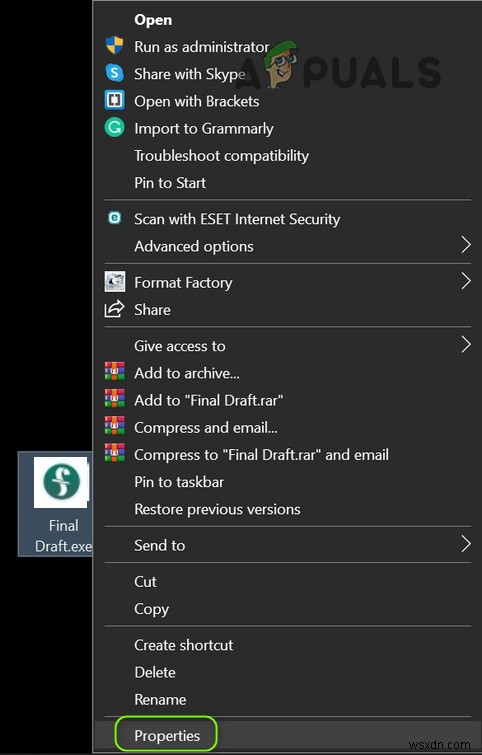The image size is (482, 755).
Task: Expand the Send to submenu arrow
Action: coord(465,544)
